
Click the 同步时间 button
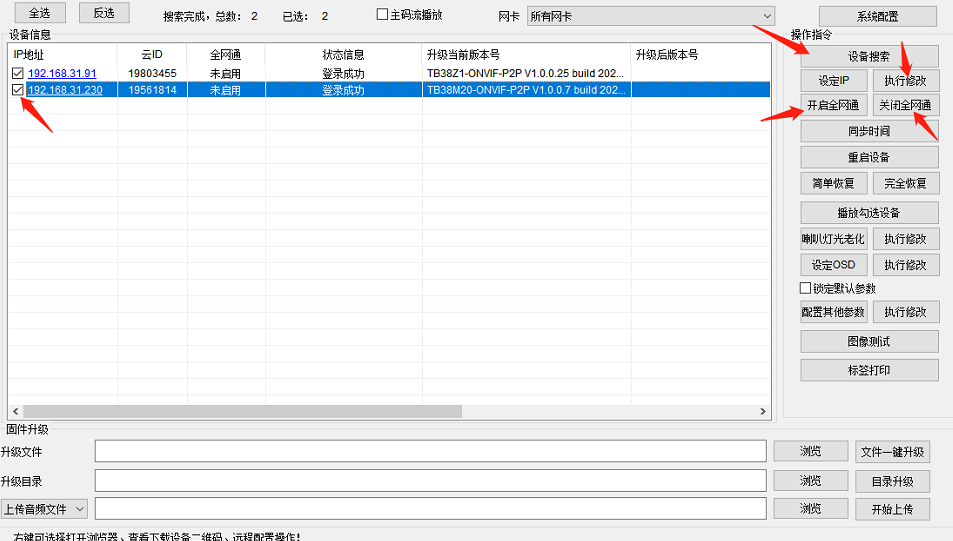pos(869,131)
